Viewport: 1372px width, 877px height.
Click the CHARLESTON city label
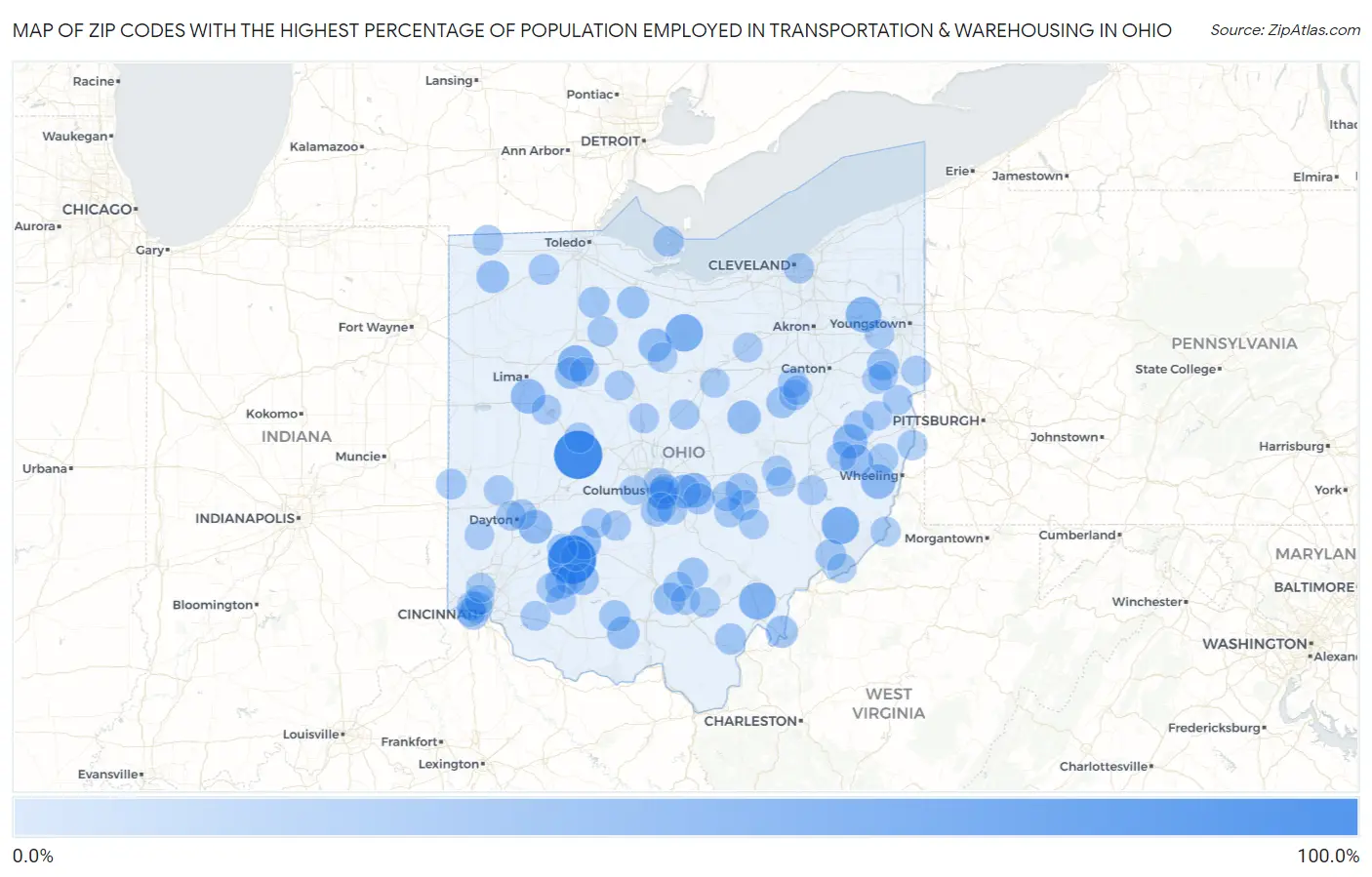click(x=751, y=721)
